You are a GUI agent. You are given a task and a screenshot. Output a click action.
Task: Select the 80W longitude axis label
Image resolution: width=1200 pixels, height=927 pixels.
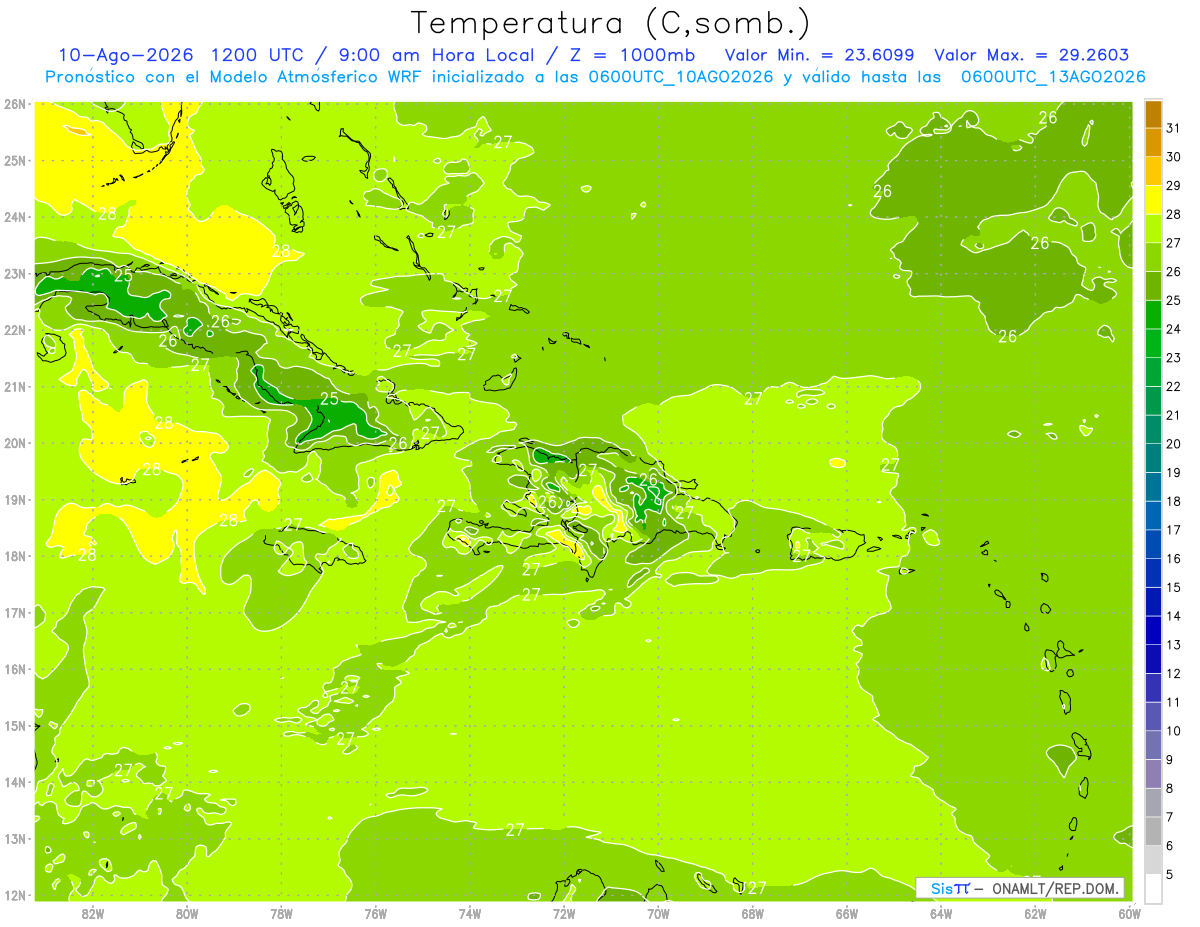tap(187, 913)
